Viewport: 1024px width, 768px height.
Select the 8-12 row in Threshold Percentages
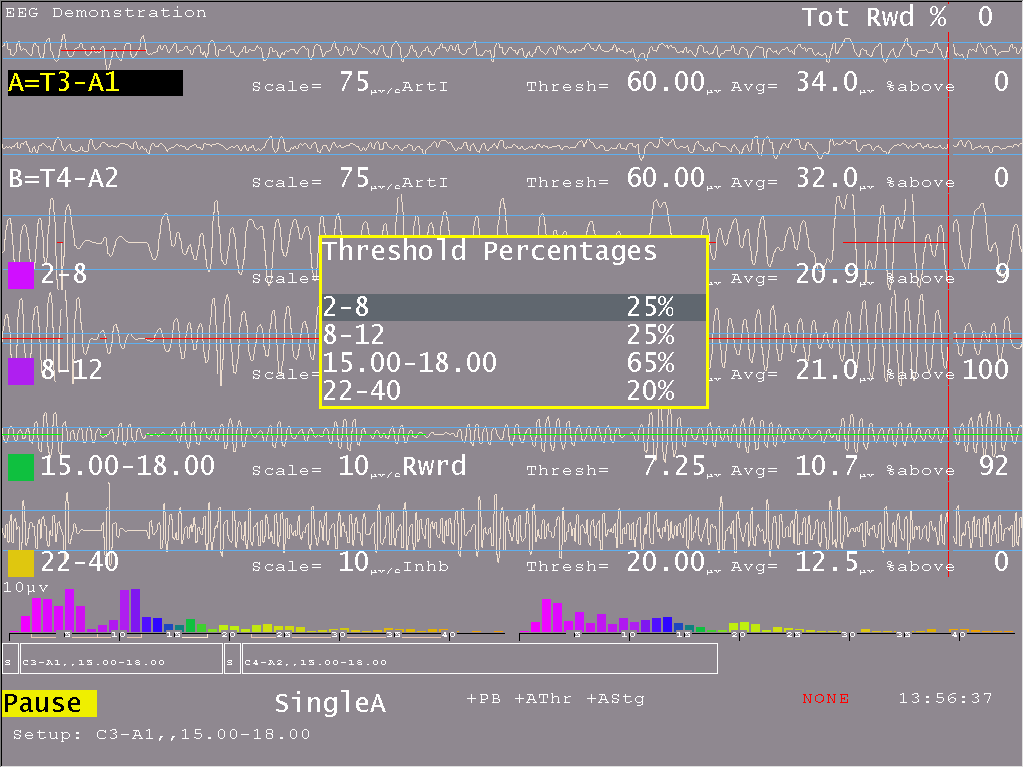tap(513, 335)
